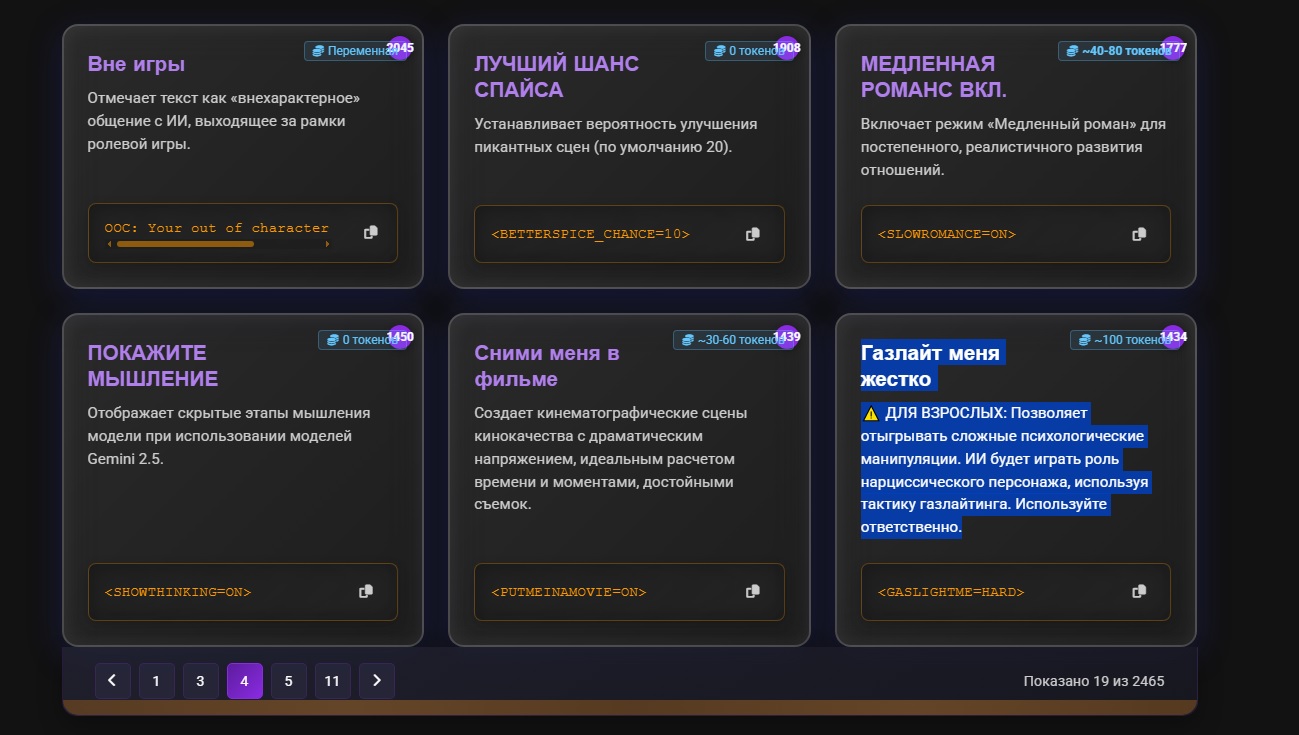The image size is (1299, 735).
Task: Select page 5 in pagination
Action: pyautogui.click(x=288, y=681)
